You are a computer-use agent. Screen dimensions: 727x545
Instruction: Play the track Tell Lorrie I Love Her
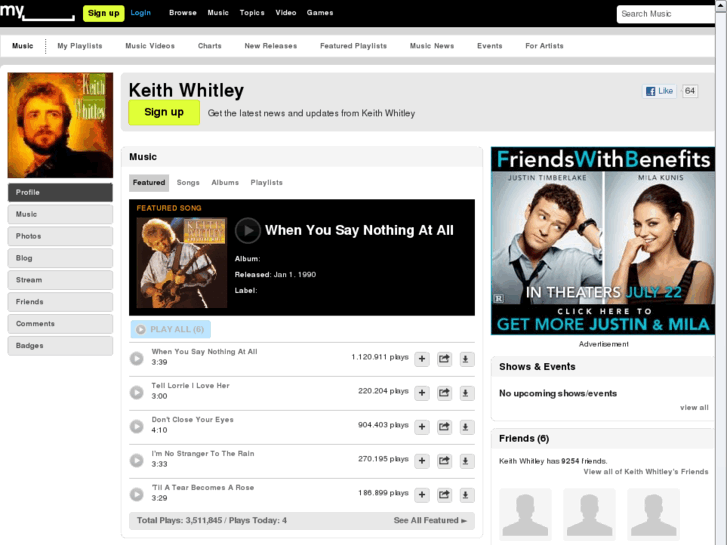pyautogui.click(x=136, y=392)
